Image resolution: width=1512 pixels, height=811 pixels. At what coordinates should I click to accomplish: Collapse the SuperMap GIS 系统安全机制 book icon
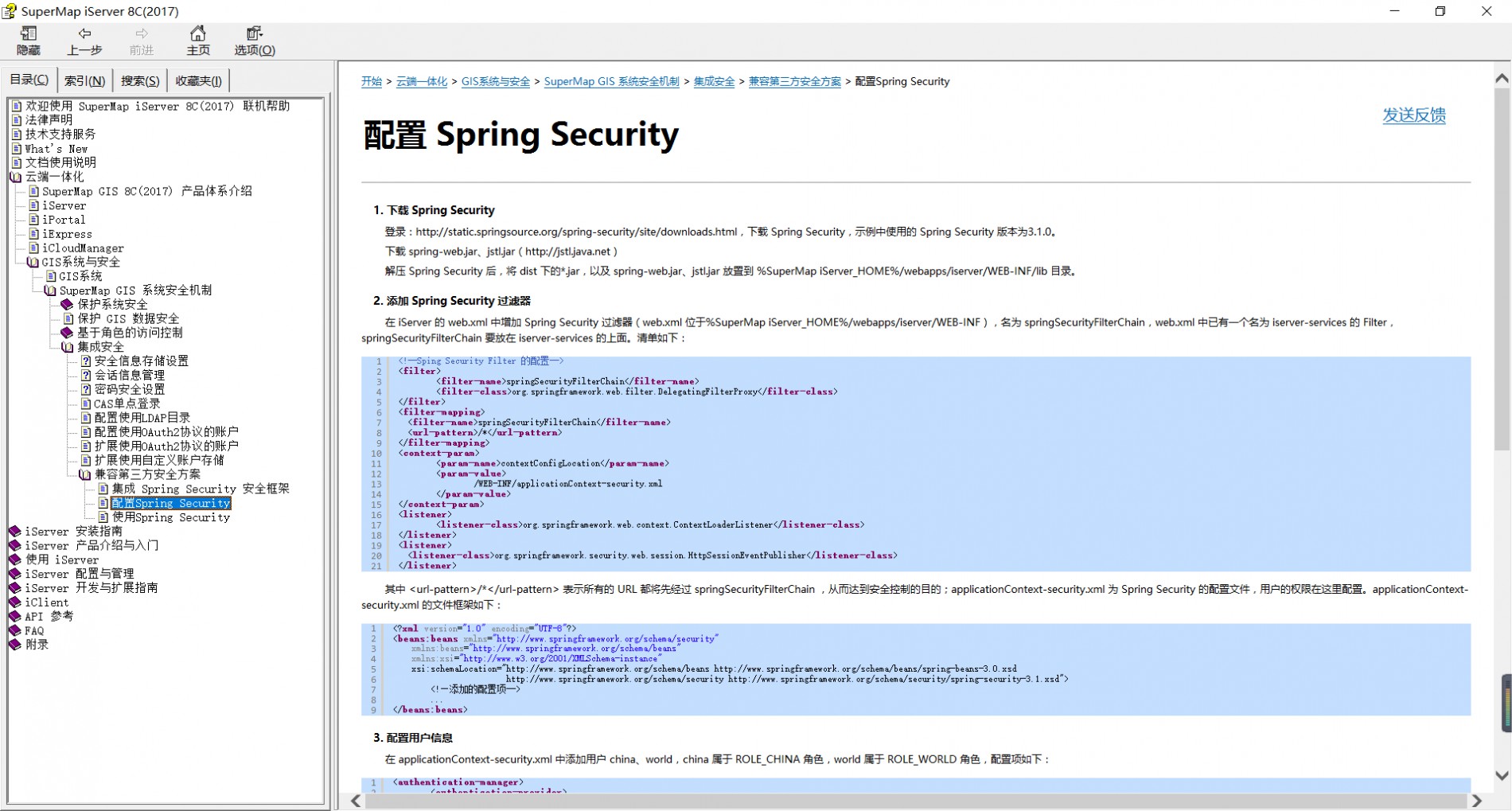coord(50,290)
